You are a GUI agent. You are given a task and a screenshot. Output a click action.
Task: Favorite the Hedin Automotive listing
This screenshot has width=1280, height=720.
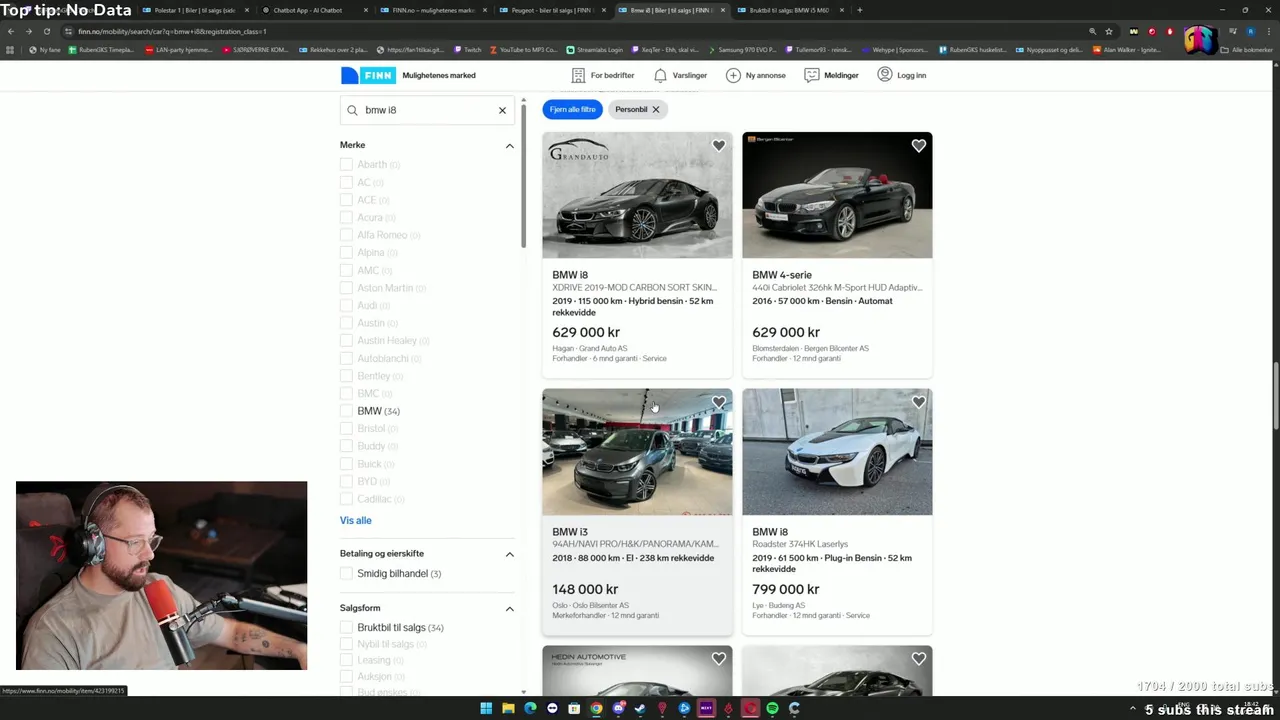718,659
